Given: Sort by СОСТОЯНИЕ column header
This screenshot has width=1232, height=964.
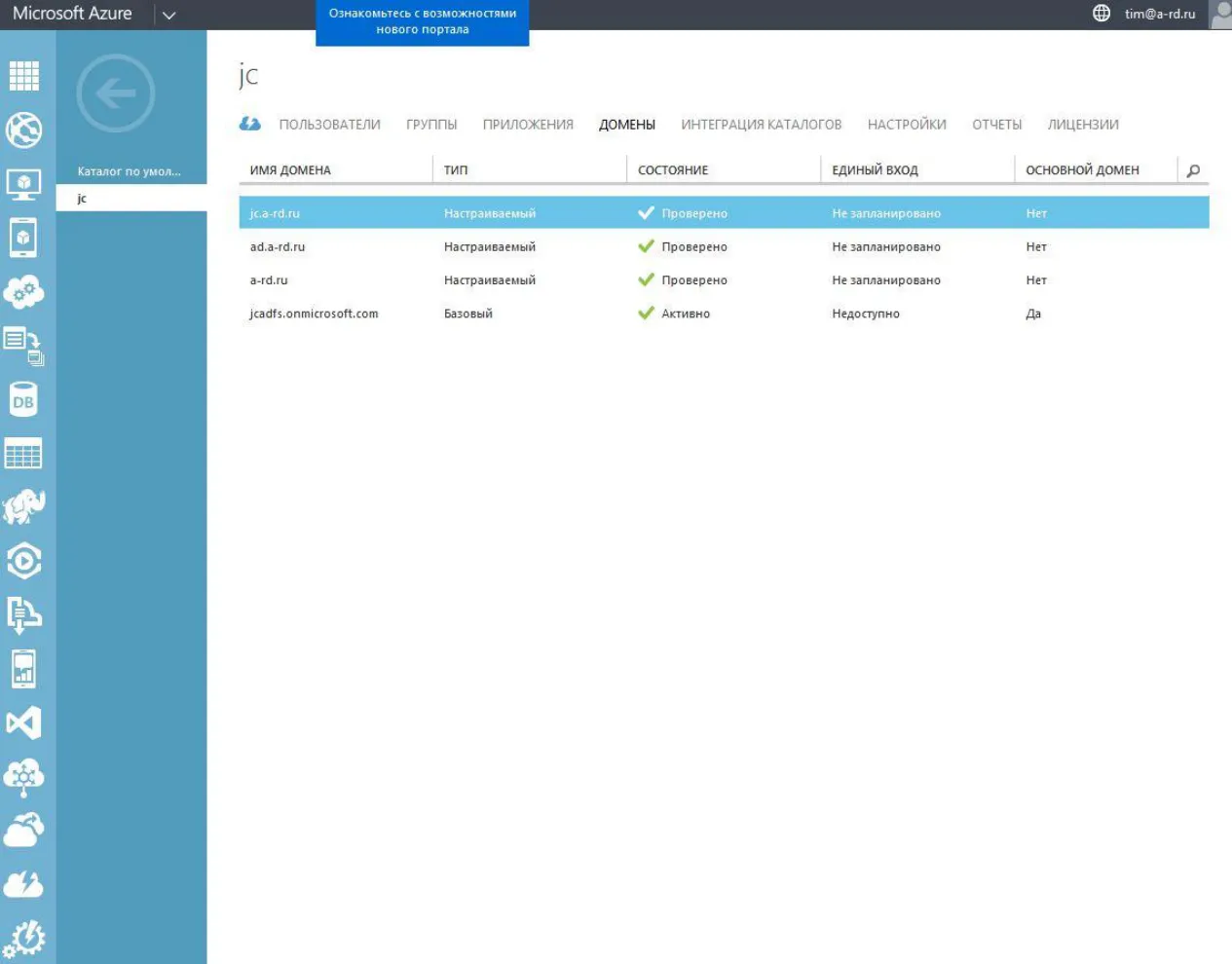Looking at the screenshot, I should point(673,170).
